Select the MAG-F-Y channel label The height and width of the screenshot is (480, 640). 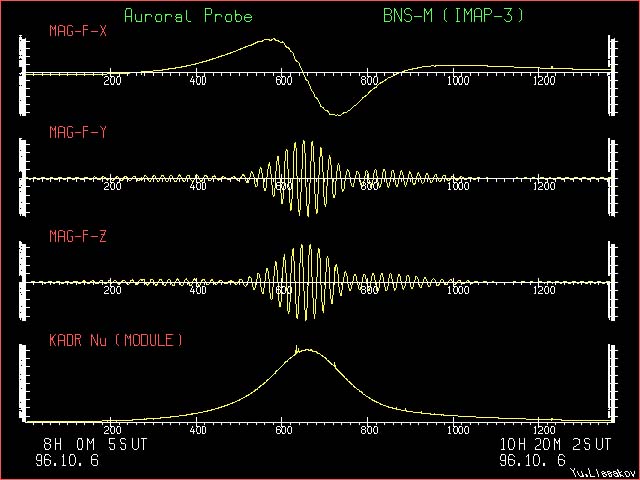click(x=78, y=132)
